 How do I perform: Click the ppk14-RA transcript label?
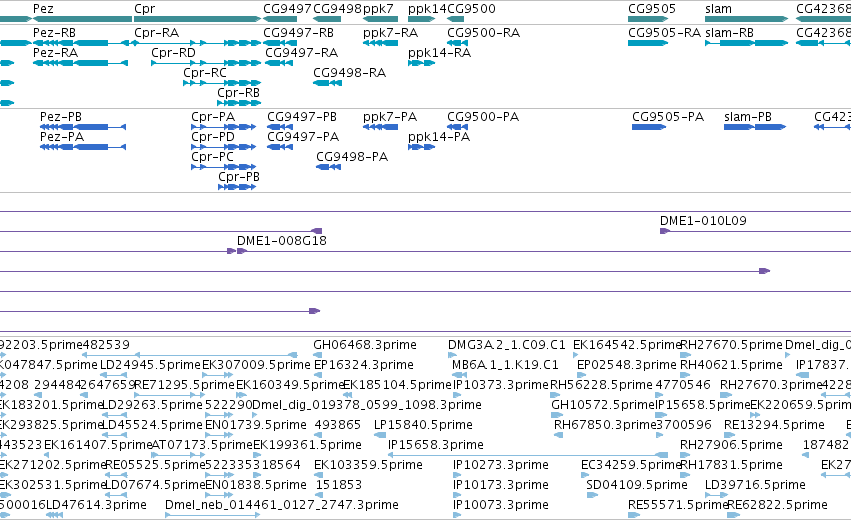[439, 53]
